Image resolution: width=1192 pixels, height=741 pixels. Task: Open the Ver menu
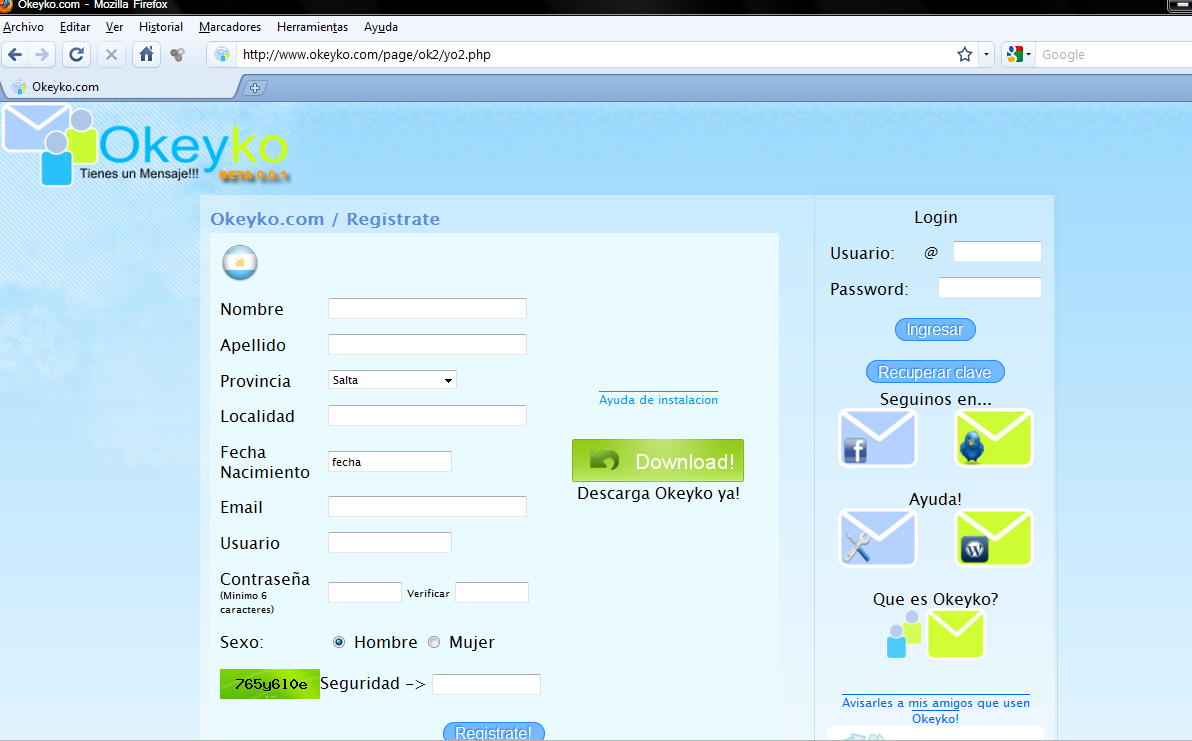click(114, 27)
